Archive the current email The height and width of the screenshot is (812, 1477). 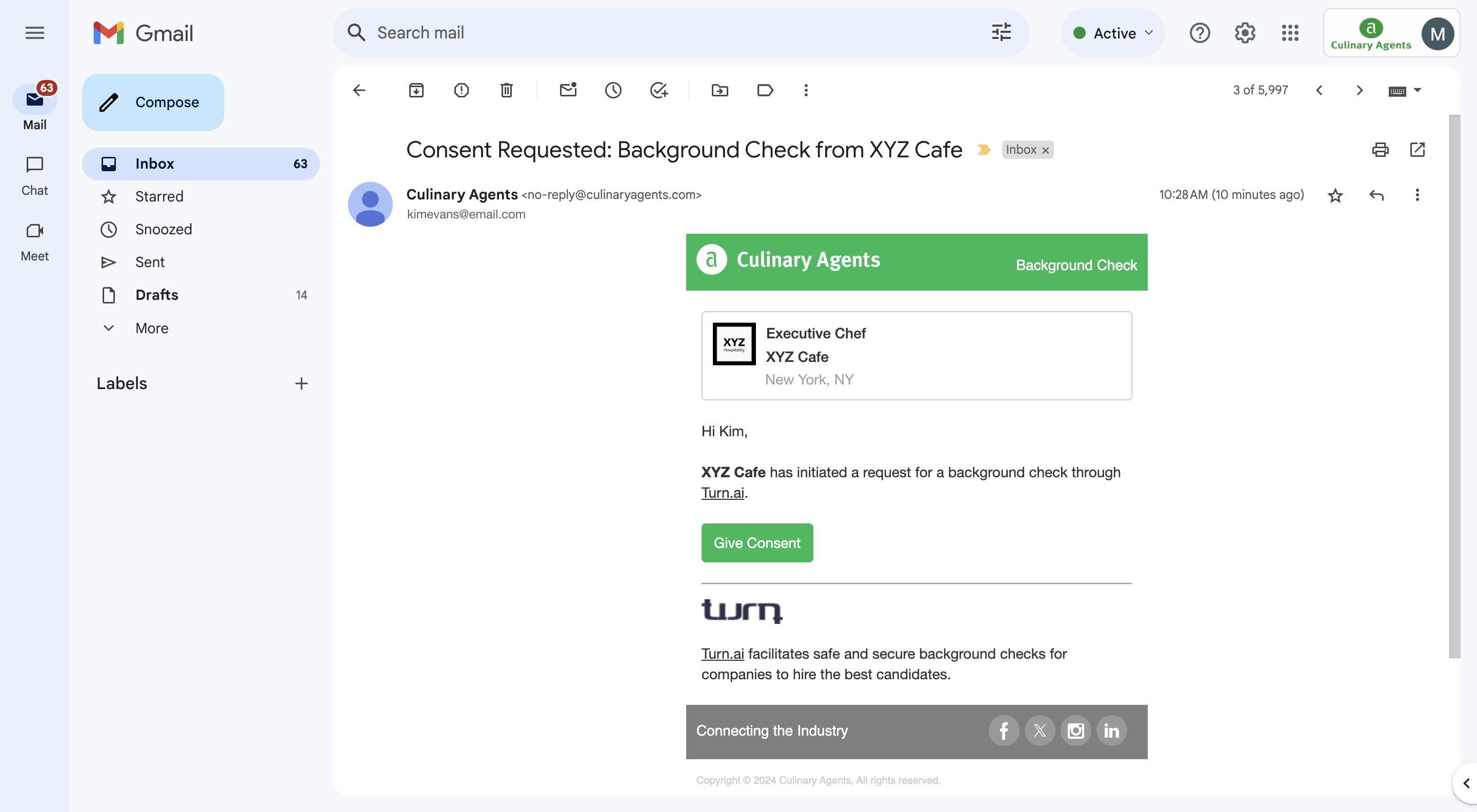click(416, 90)
